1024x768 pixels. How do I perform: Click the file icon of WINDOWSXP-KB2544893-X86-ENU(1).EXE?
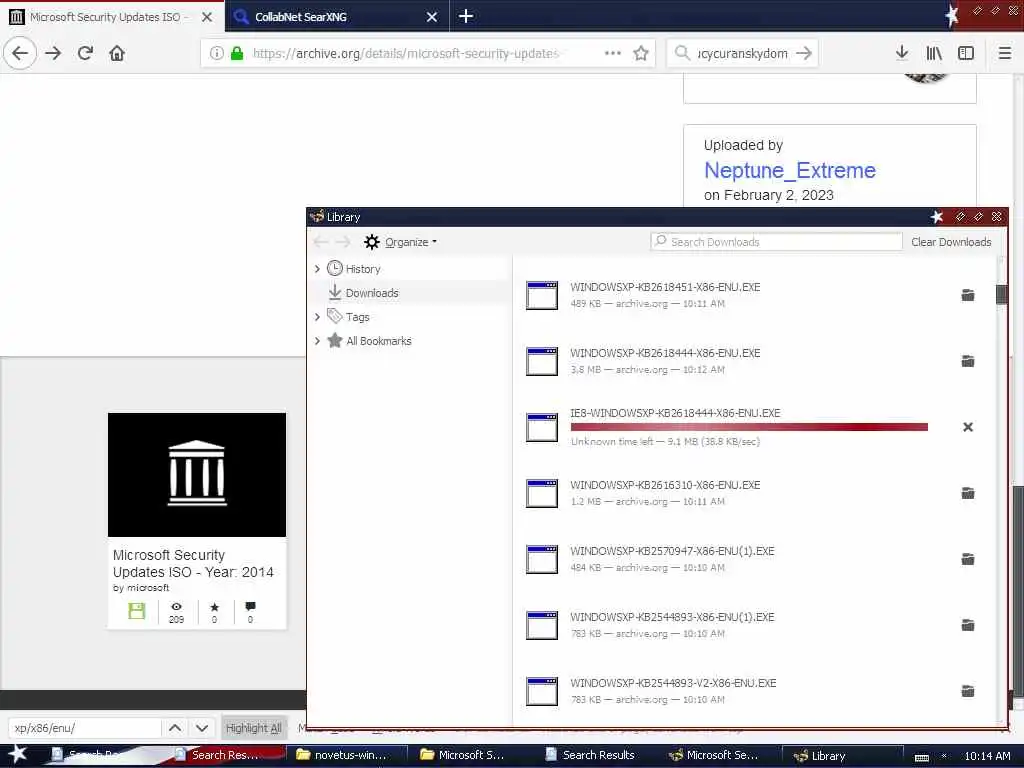(x=542, y=625)
